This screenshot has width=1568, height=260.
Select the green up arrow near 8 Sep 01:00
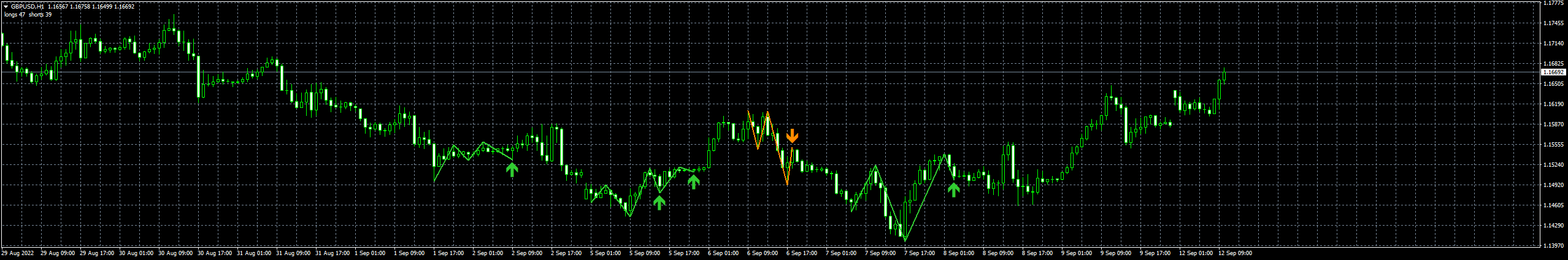pyautogui.click(x=953, y=189)
